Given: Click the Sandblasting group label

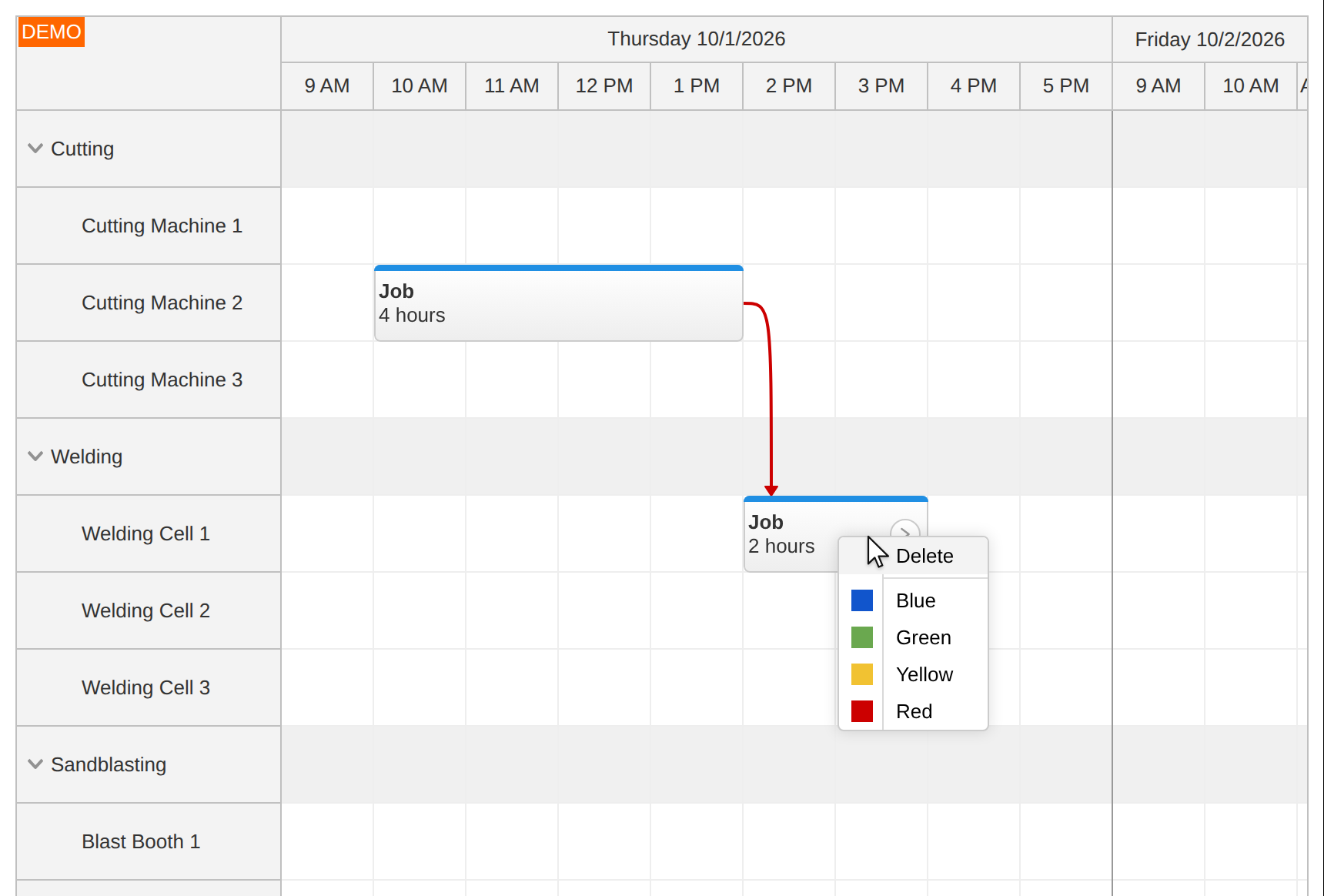Looking at the screenshot, I should (109, 764).
